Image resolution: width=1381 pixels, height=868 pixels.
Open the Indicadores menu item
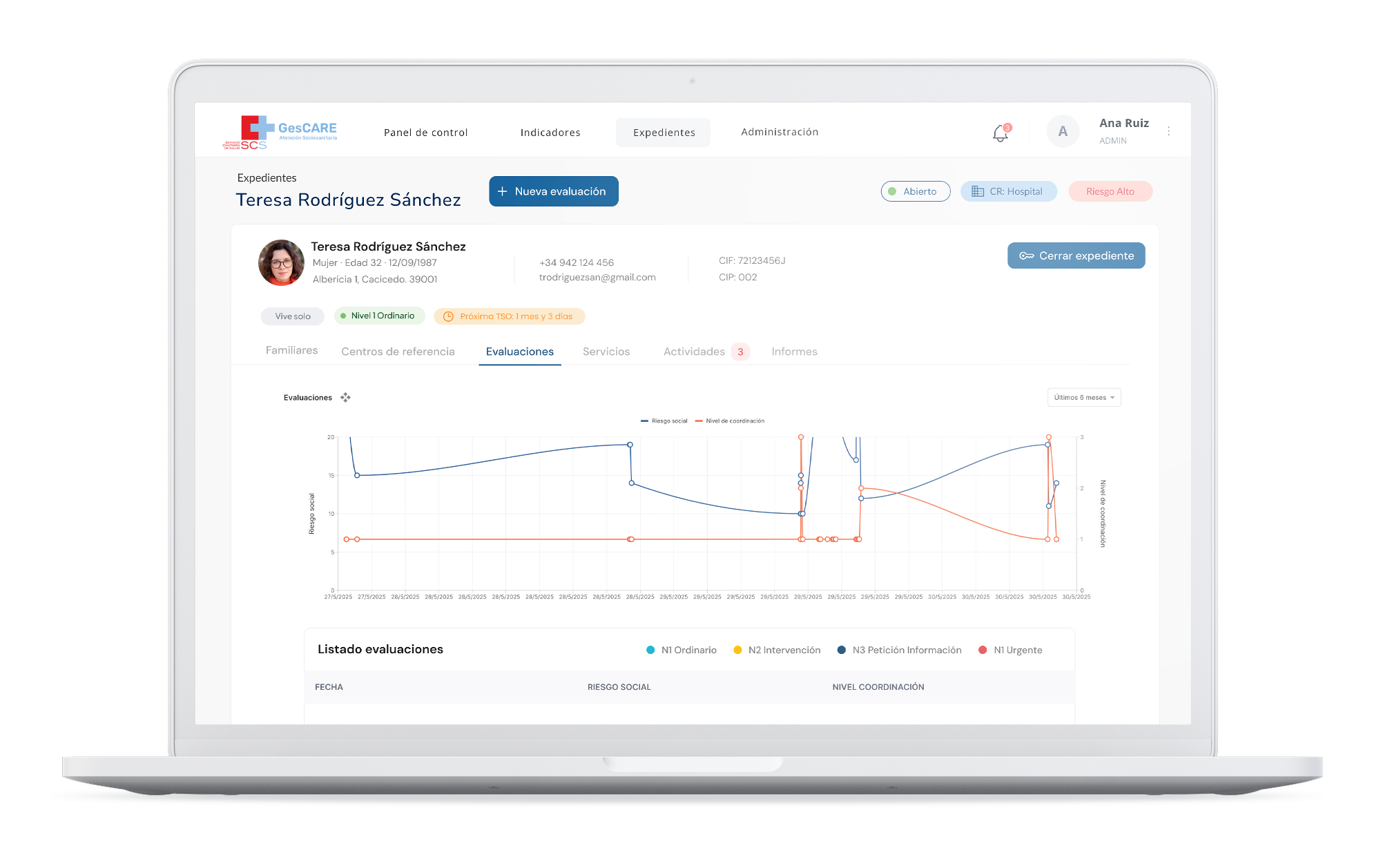tap(550, 133)
